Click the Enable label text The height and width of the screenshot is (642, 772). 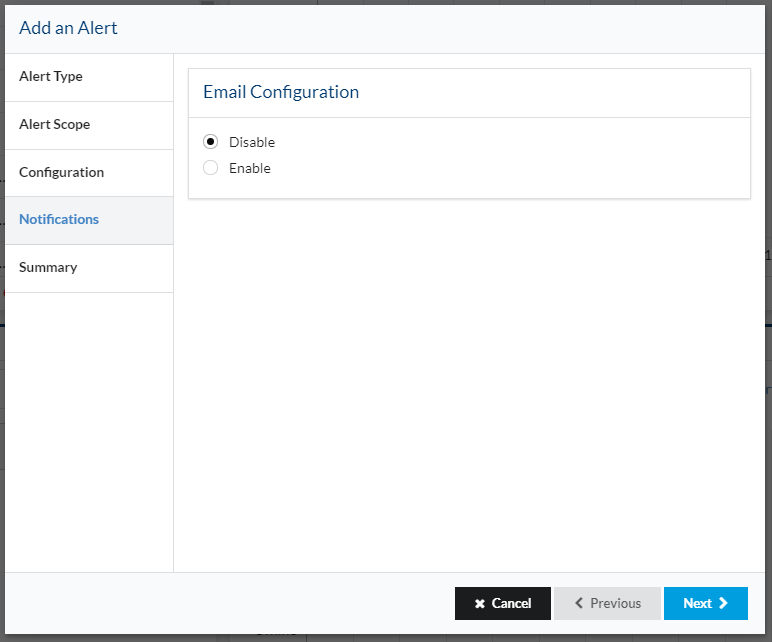(x=250, y=168)
